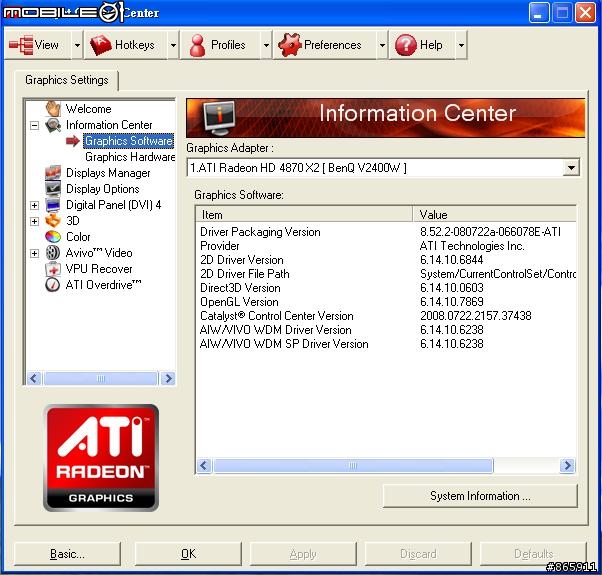Select Graphics Software tree item
This screenshot has width=602, height=575.
point(129,141)
